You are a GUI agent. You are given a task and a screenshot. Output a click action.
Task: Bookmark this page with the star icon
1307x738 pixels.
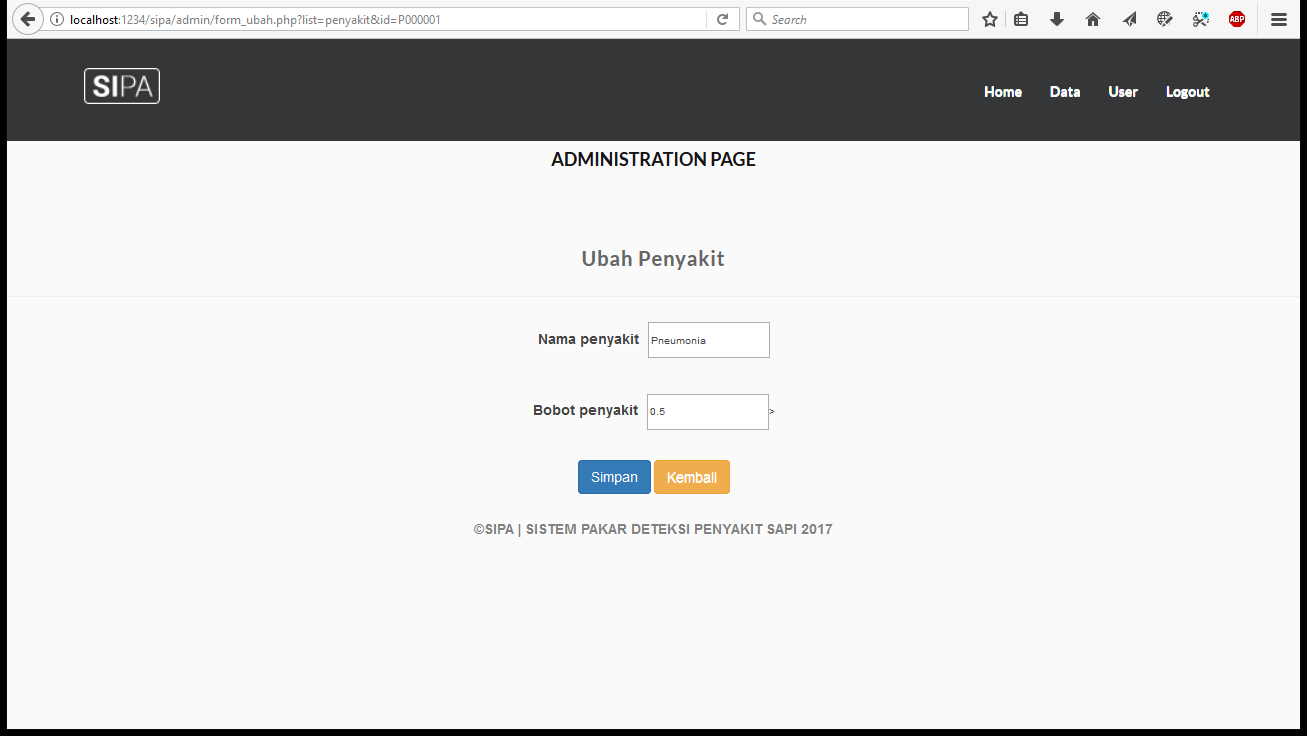coord(989,19)
